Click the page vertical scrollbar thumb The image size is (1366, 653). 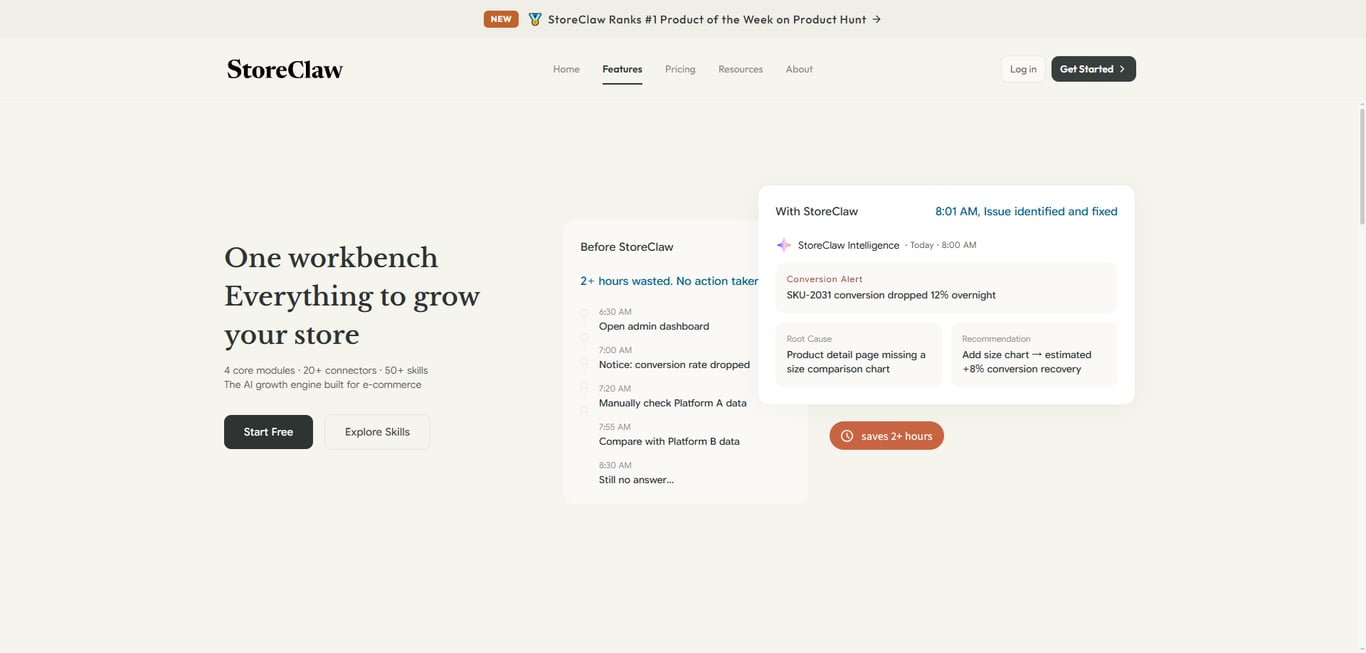[x=1361, y=165]
